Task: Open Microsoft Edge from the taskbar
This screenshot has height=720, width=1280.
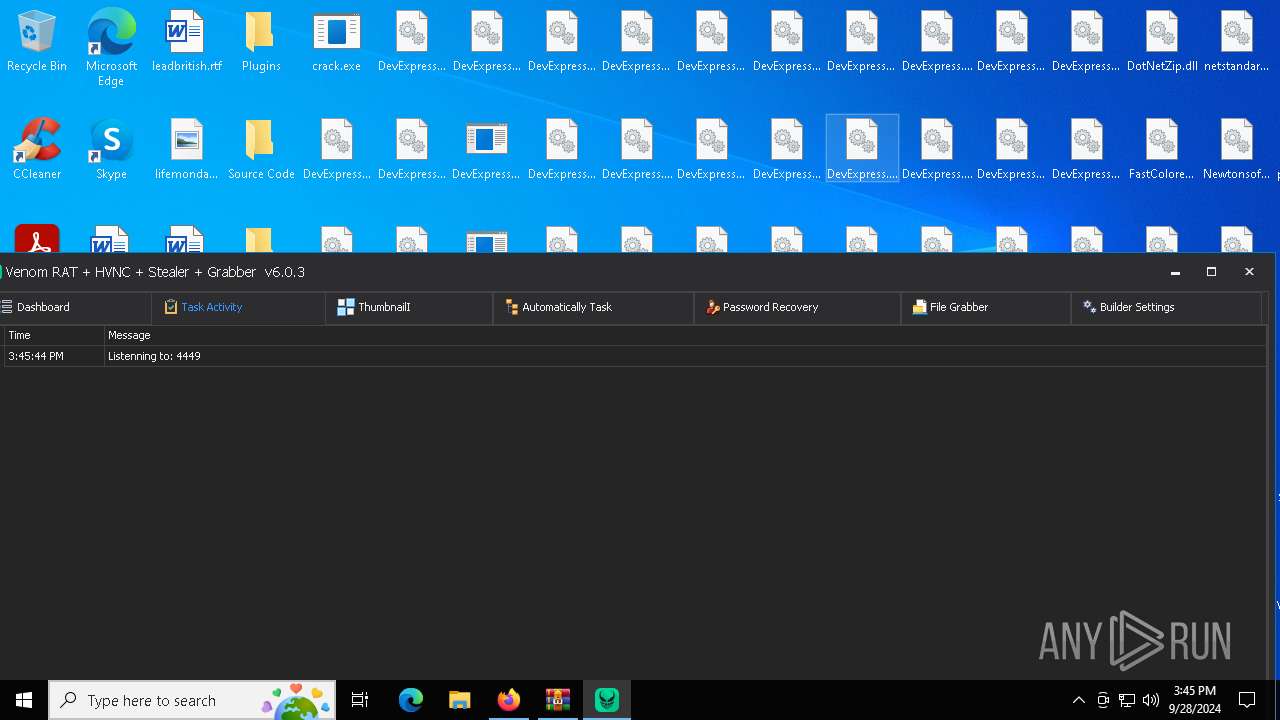Action: click(x=411, y=700)
